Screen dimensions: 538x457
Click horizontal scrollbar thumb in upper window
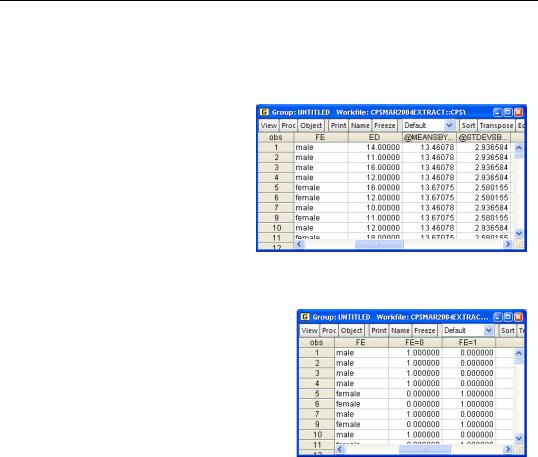379,244
